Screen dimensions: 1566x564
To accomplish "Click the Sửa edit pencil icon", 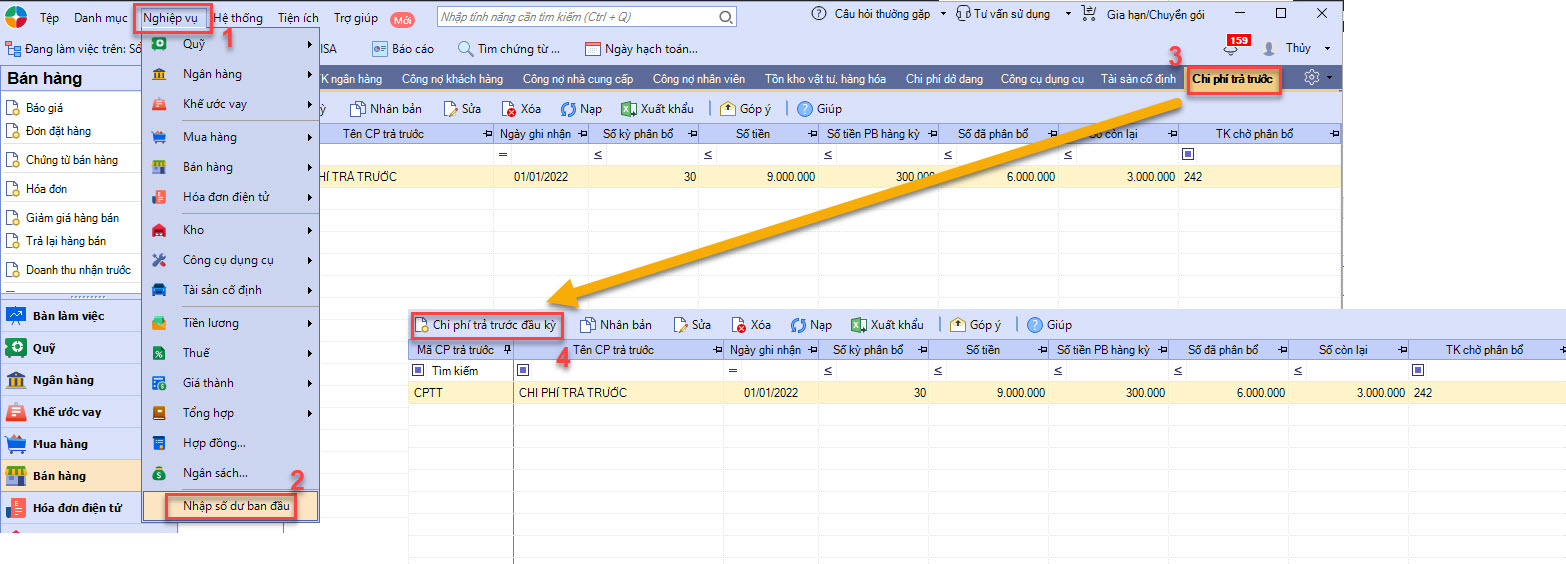I will (x=451, y=108).
